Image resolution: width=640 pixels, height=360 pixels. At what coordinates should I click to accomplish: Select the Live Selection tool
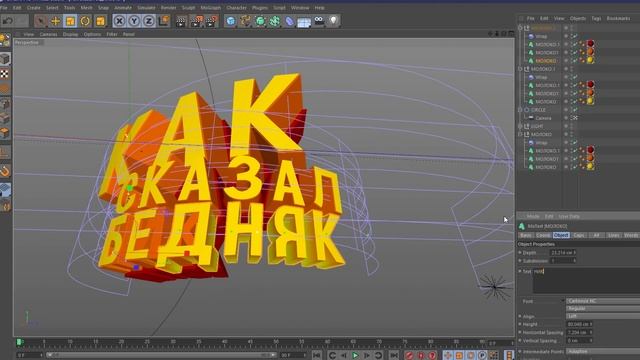(x=40, y=21)
